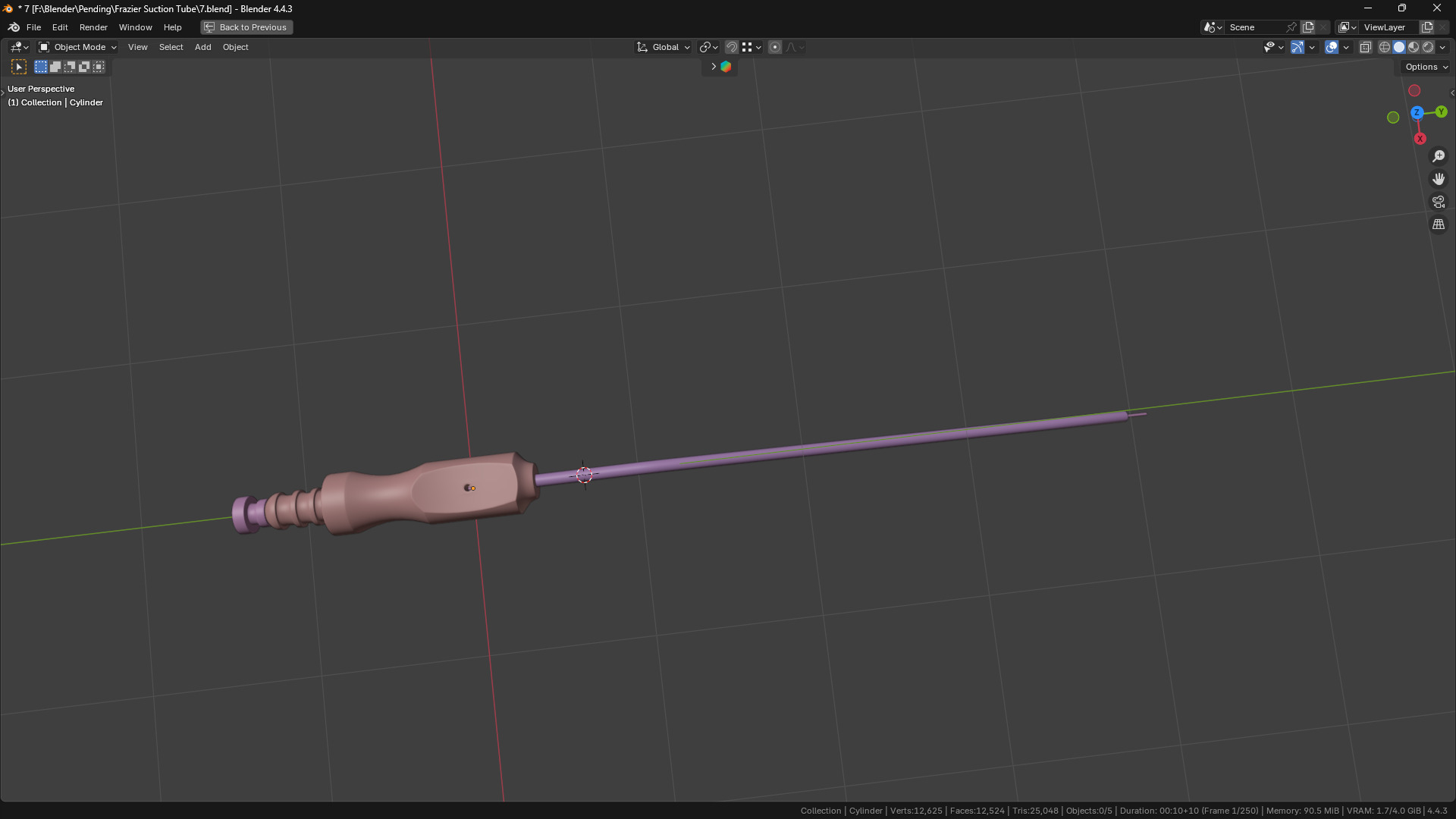Image resolution: width=1456 pixels, height=819 pixels.
Task: Open the snapping options dropdown
Action: 752,47
